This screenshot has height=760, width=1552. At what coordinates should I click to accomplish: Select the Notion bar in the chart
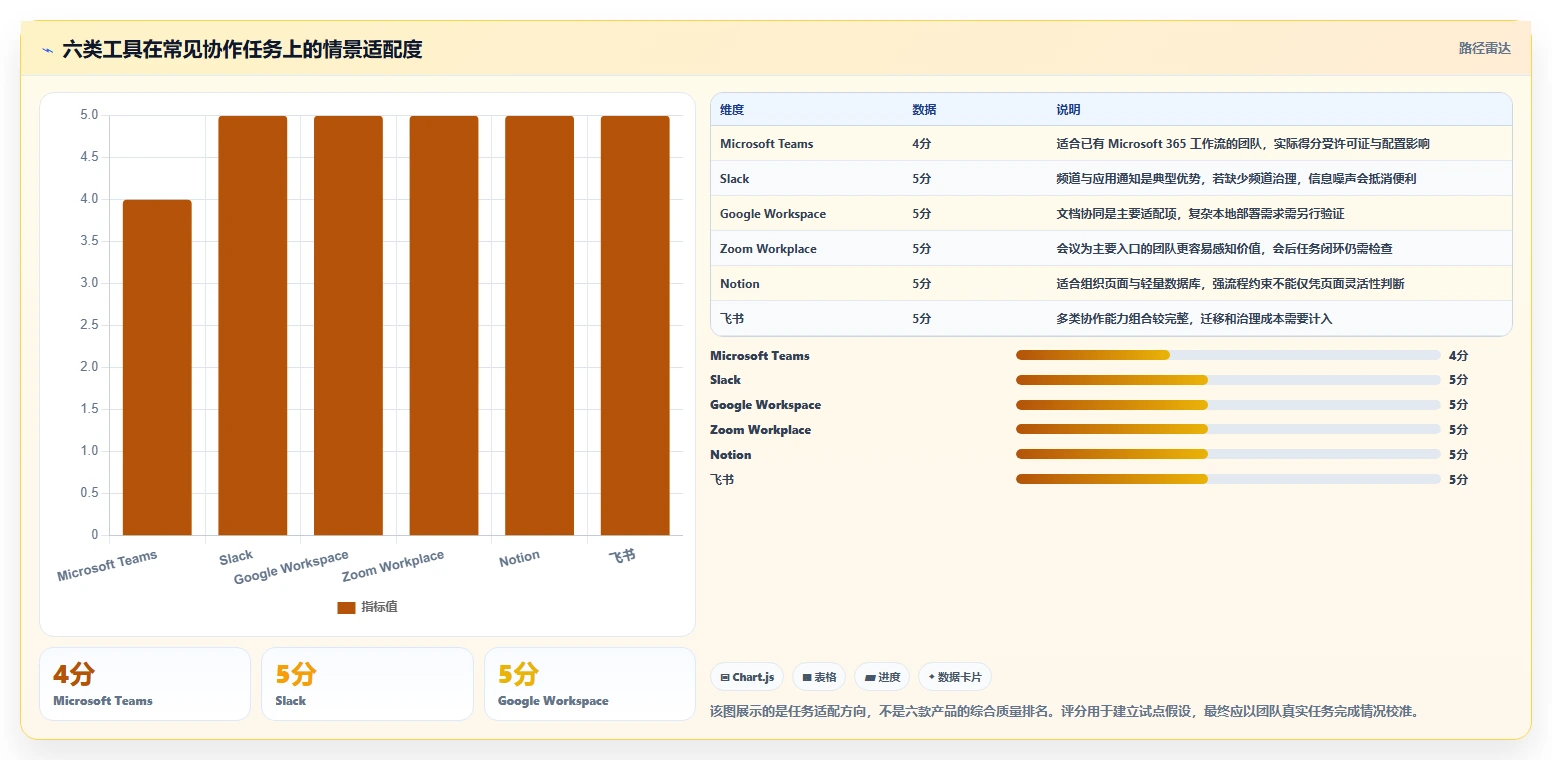(539, 325)
